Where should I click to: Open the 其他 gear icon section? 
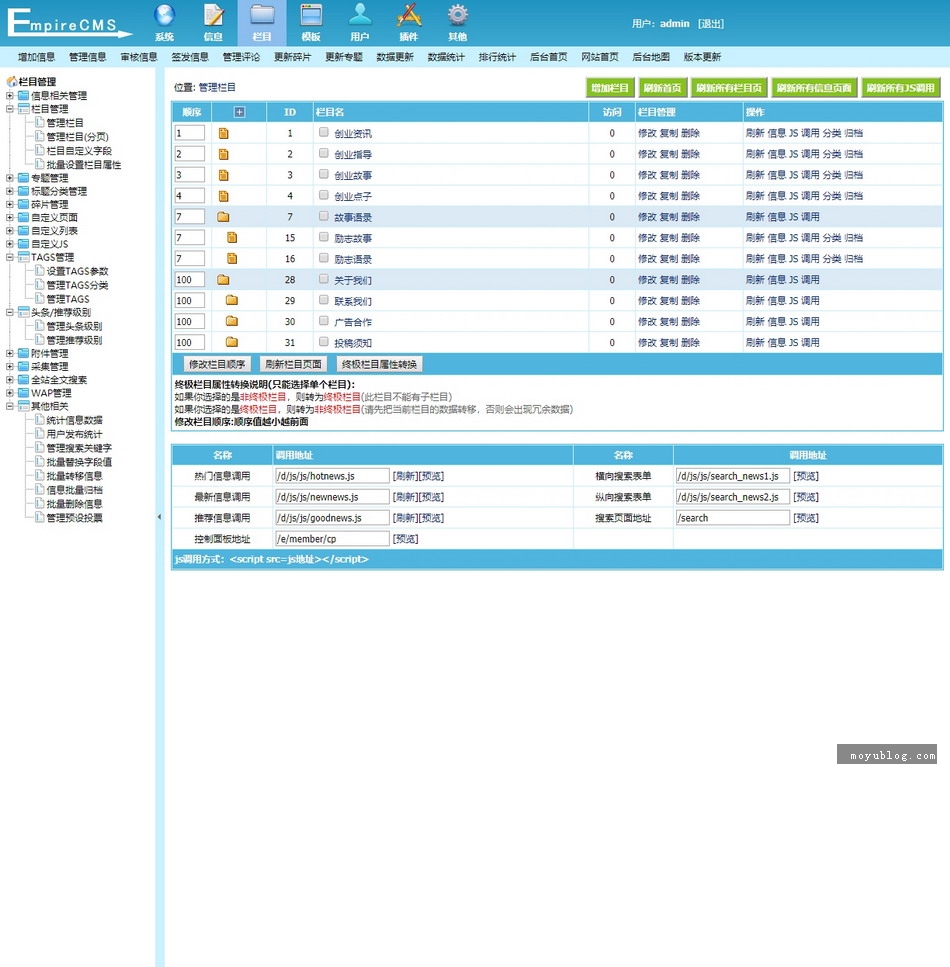tap(458, 22)
